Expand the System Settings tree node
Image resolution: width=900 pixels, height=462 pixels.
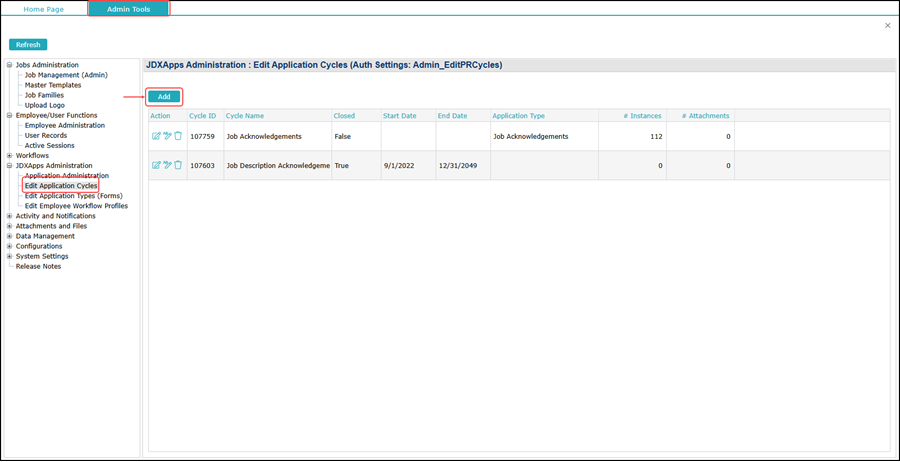(x=9, y=256)
